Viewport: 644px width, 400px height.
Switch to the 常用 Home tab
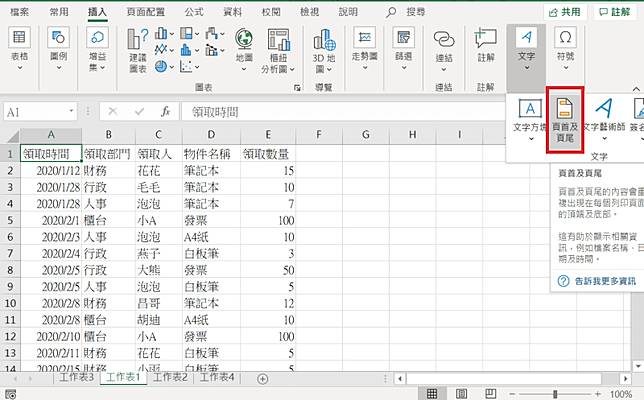point(59,12)
